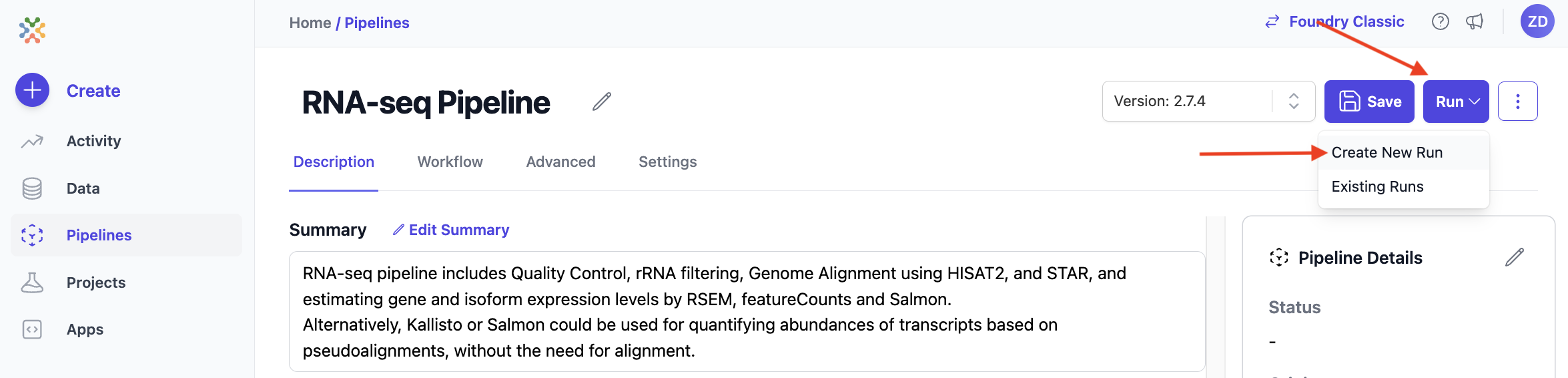Open the Version 2.7.4 selector
This screenshot has height=378, width=1568.
pyautogui.click(x=1208, y=102)
